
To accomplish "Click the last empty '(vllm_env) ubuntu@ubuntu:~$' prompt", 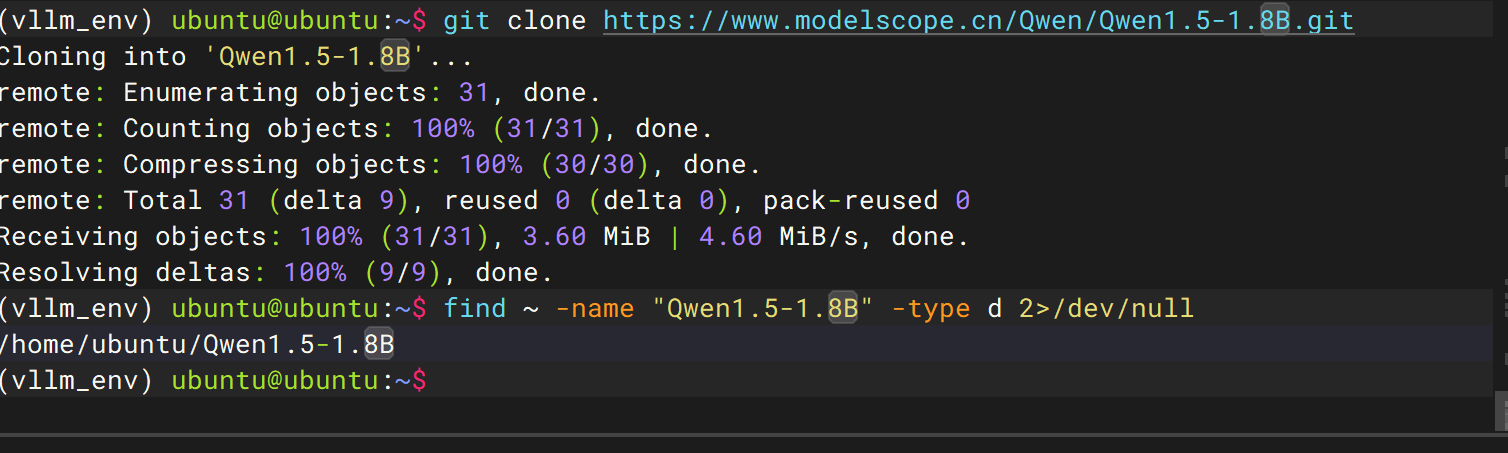I will pyautogui.click(x=213, y=380).
